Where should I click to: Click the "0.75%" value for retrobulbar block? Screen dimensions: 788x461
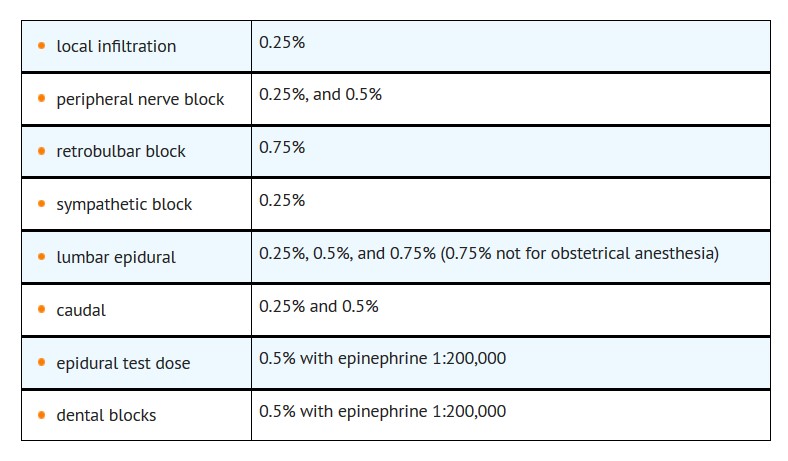282,147
